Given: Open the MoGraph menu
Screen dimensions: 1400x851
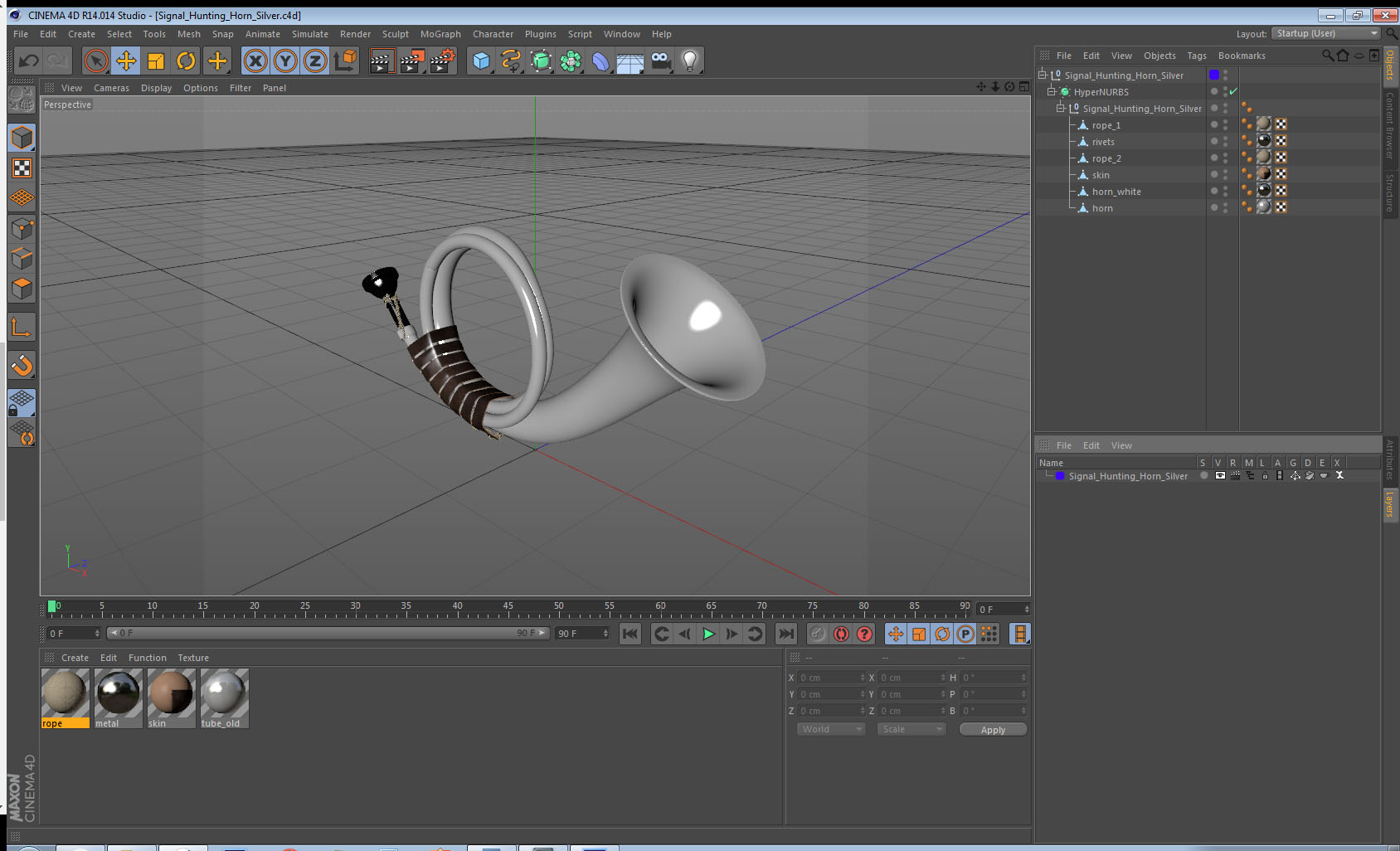Looking at the screenshot, I should [440, 34].
